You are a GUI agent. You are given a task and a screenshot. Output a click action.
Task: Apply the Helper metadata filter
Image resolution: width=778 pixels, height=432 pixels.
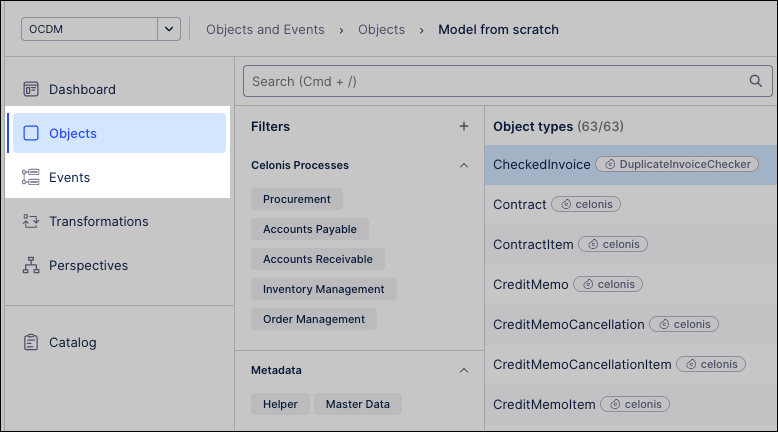[280, 404]
